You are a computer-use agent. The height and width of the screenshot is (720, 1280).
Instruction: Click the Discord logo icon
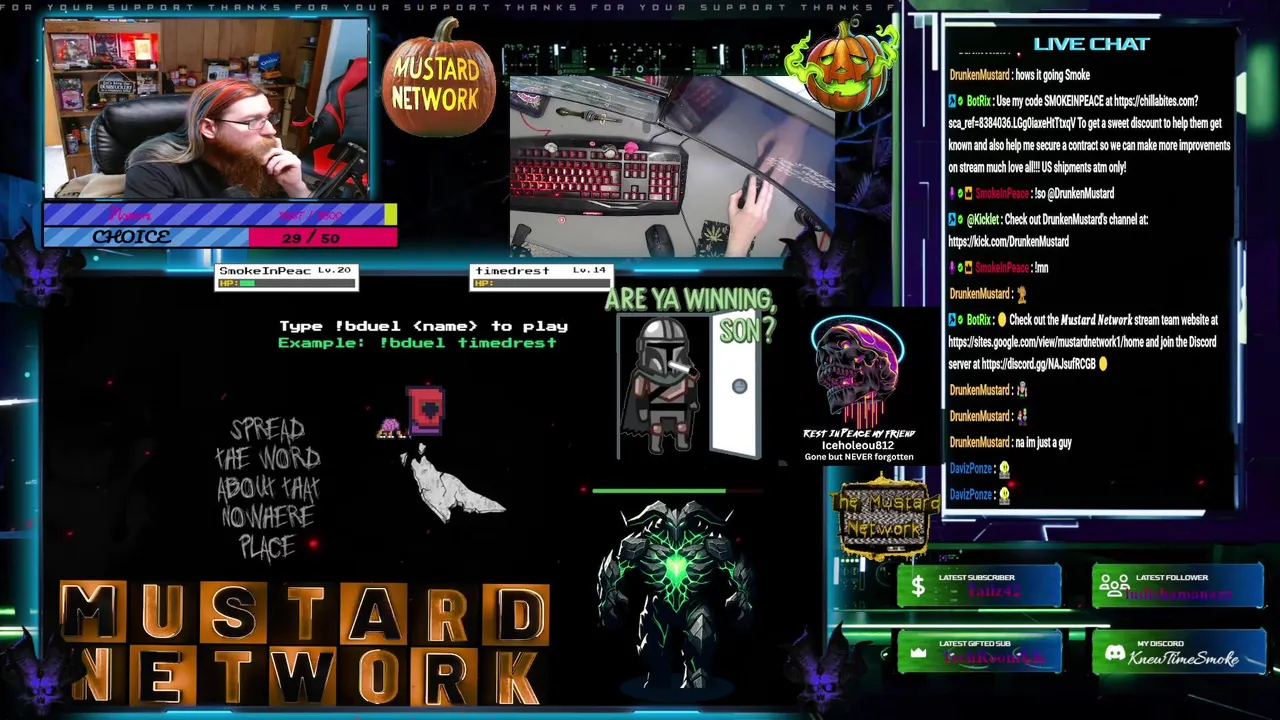click(x=1114, y=653)
